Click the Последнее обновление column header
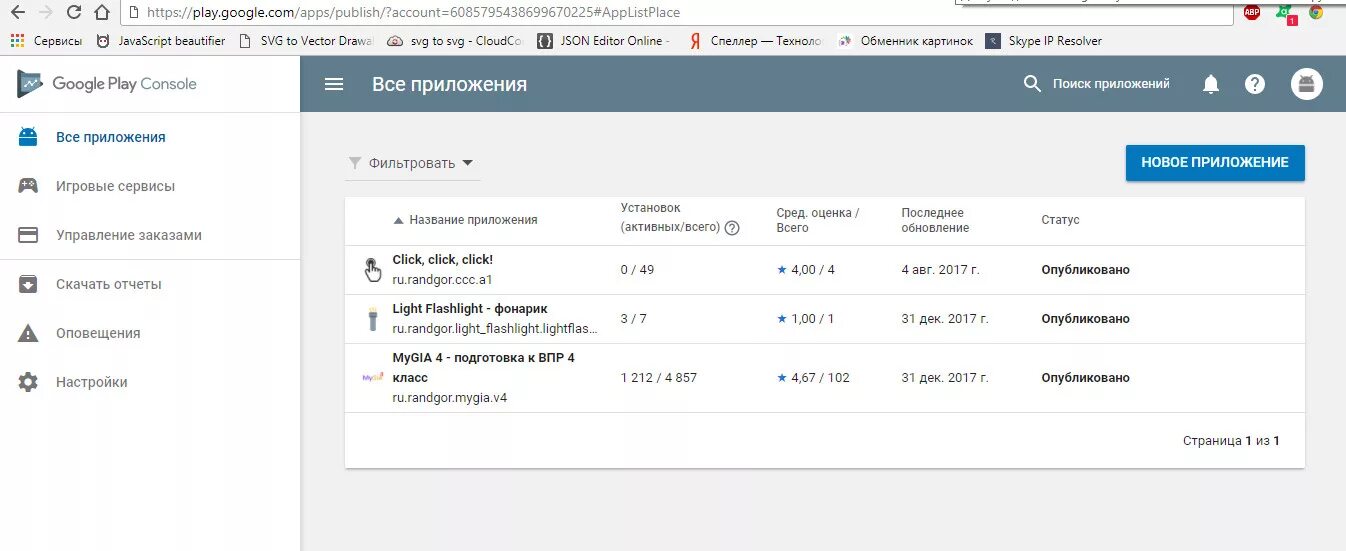 point(935,220)
